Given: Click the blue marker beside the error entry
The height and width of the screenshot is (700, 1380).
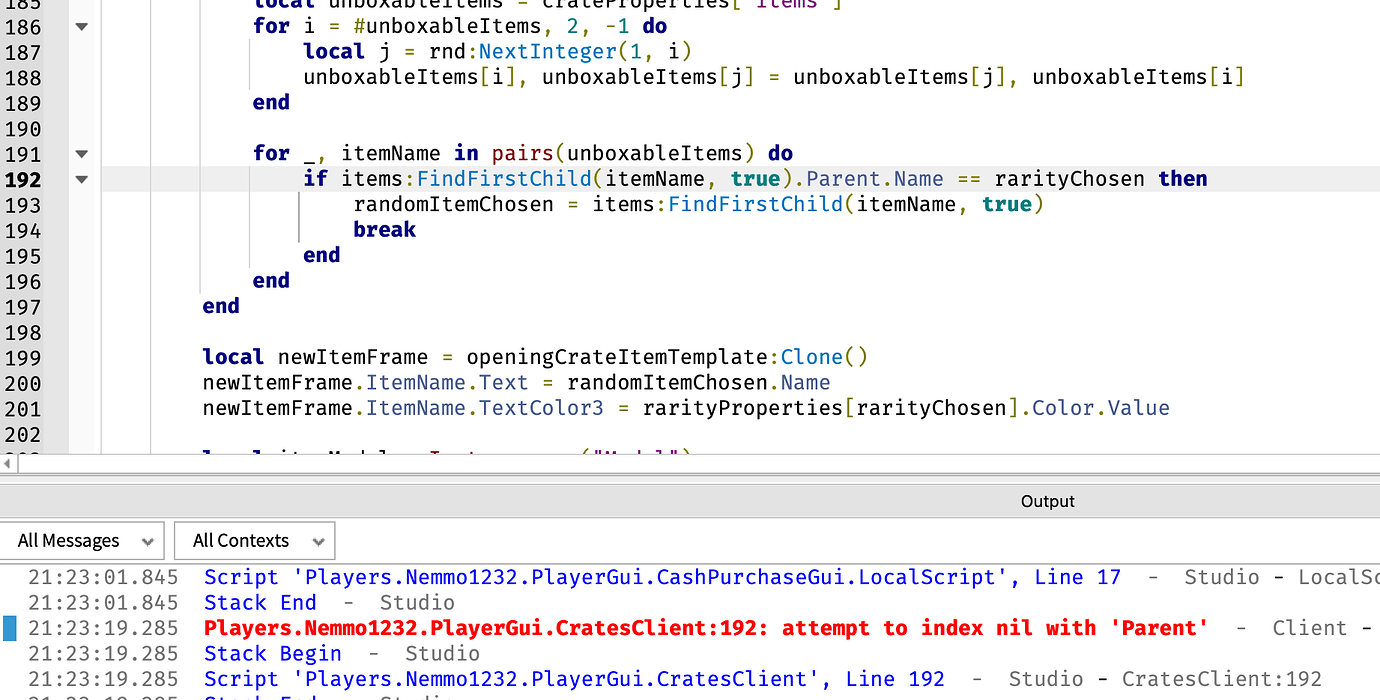Looking at the screenshot, I should coord(9,627).
